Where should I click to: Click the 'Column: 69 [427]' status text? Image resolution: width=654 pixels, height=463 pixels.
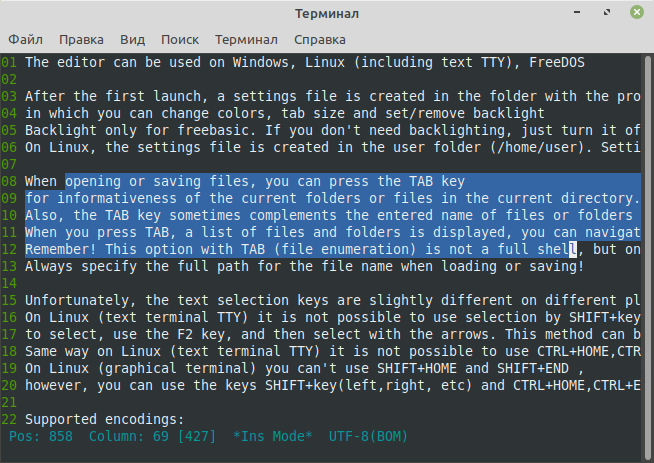152,436
